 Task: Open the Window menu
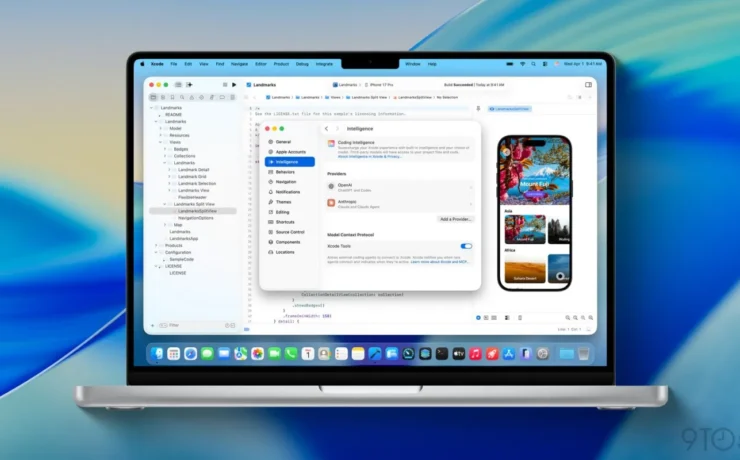click(x=412, y=64)
